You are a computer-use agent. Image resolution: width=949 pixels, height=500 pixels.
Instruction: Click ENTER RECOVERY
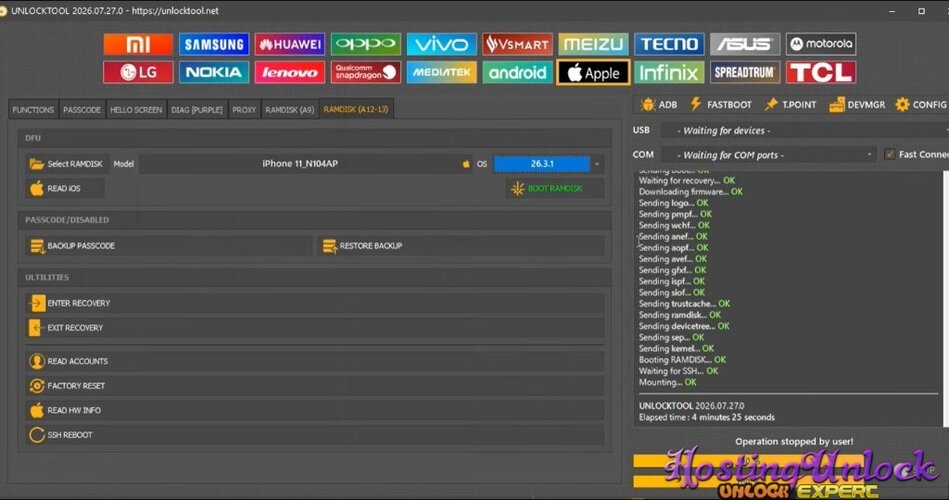(315, 303)
